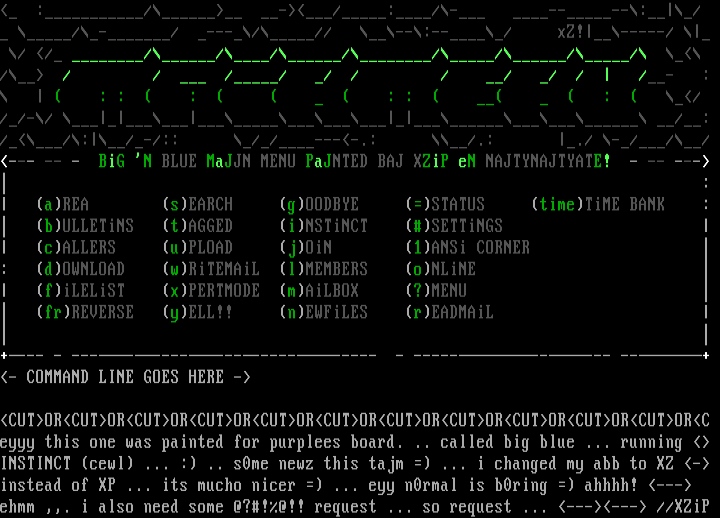
Task: Choose the (u)PLOAD option
Action: pos(197,247)
